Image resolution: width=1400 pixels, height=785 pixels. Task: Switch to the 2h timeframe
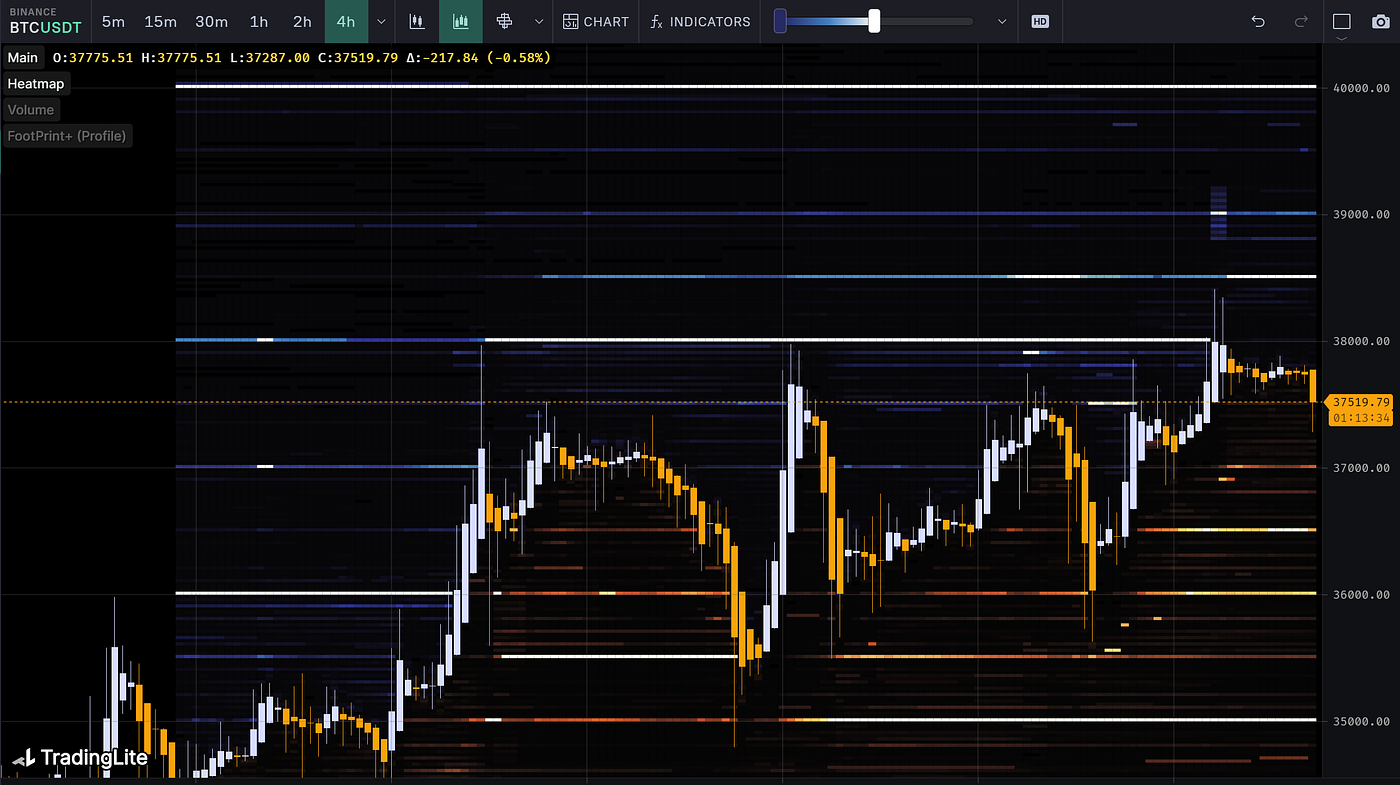pyautogui.click(x=302, y=21)
